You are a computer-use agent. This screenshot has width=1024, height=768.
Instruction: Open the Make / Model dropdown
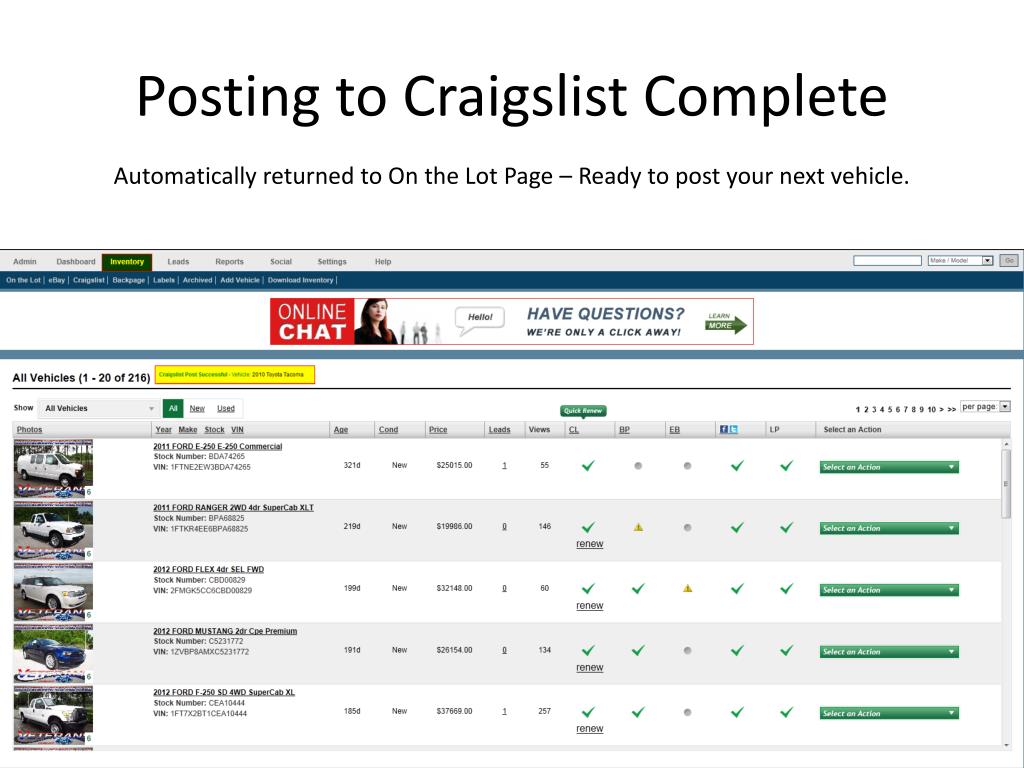(x=960, y=261)
